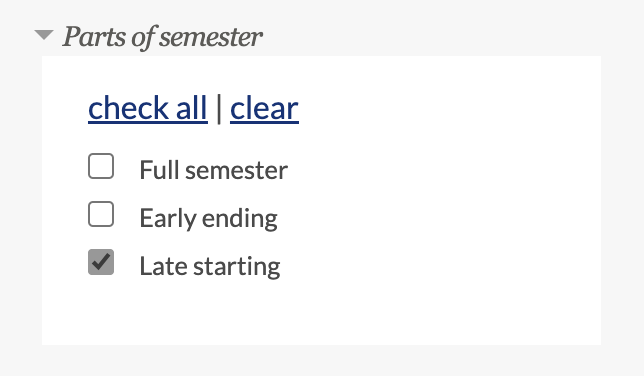The image size is (644, 376).
Task: Click blank white area below Late starting
Action: tap(320, 314)
